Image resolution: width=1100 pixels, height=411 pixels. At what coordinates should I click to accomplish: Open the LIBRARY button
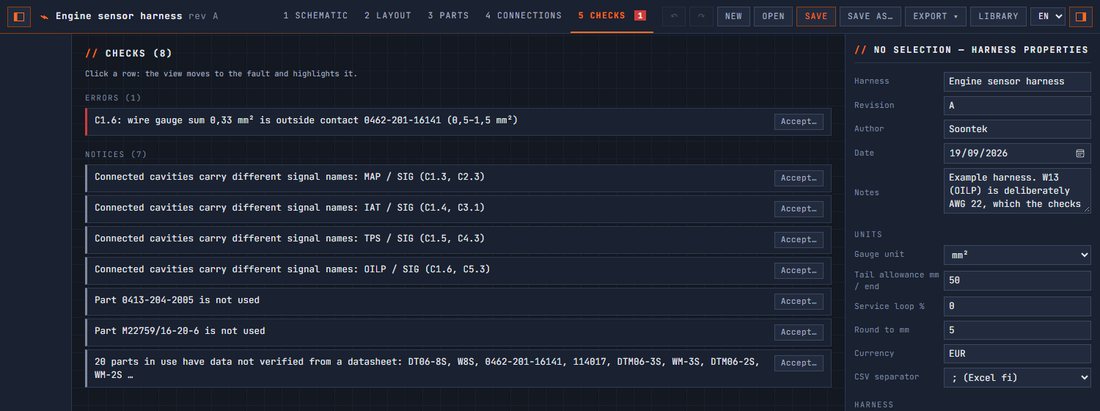point(998,16)
